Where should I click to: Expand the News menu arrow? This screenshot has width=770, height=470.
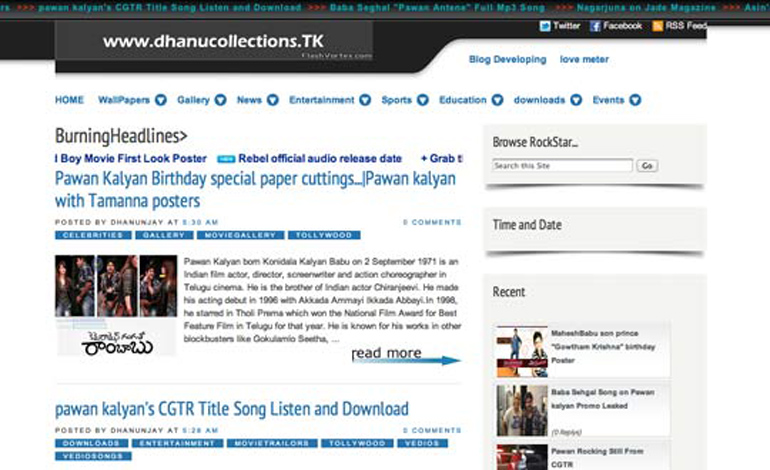273,100
